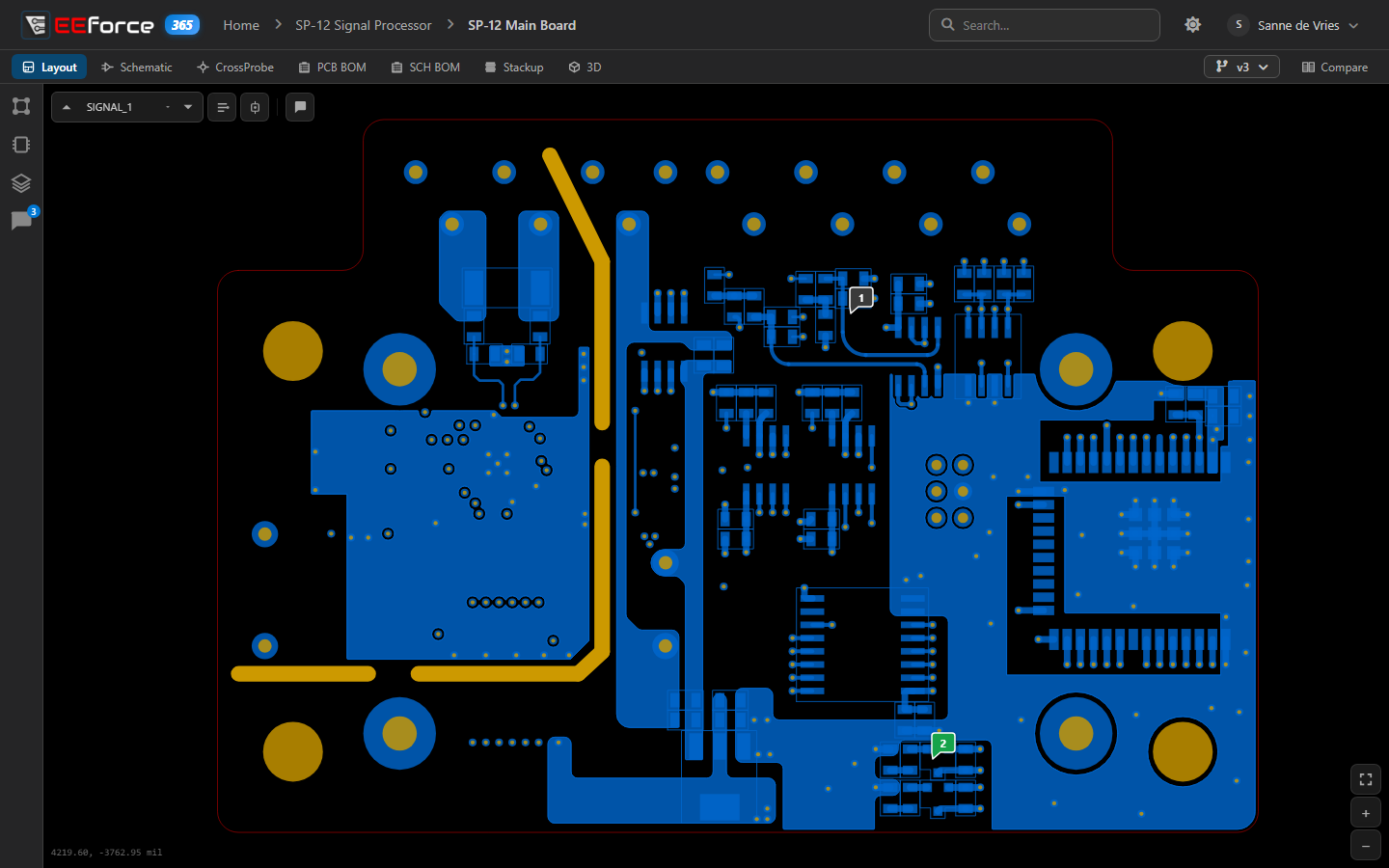1389x868 pixels.
Task: Focus the Search input field
Action: [x=1045, y=25]
